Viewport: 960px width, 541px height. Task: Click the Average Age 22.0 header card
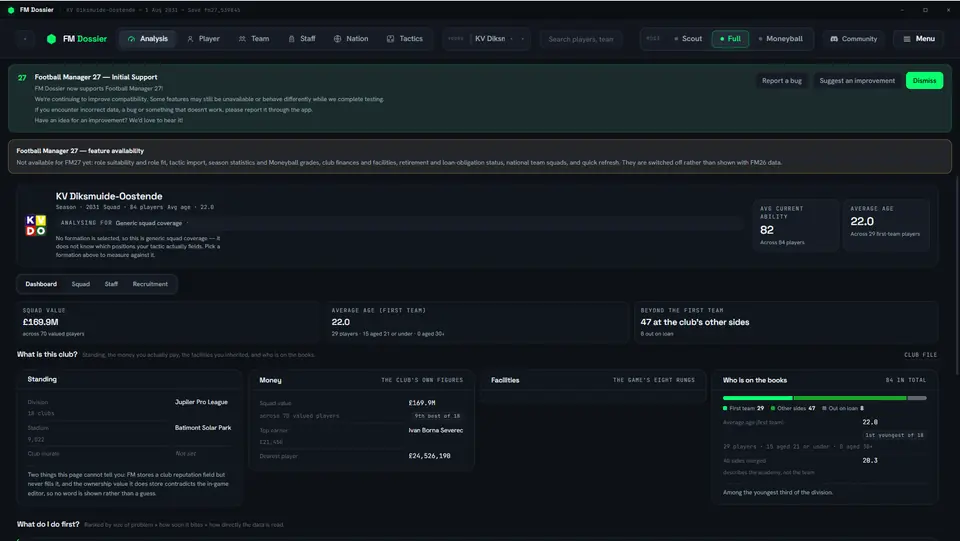[x=885, y=225]
